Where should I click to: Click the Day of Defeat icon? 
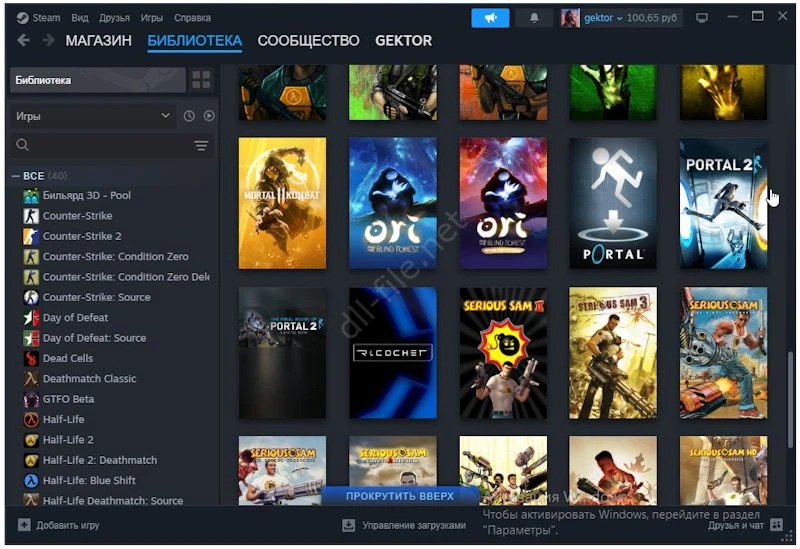pos(31,318)
